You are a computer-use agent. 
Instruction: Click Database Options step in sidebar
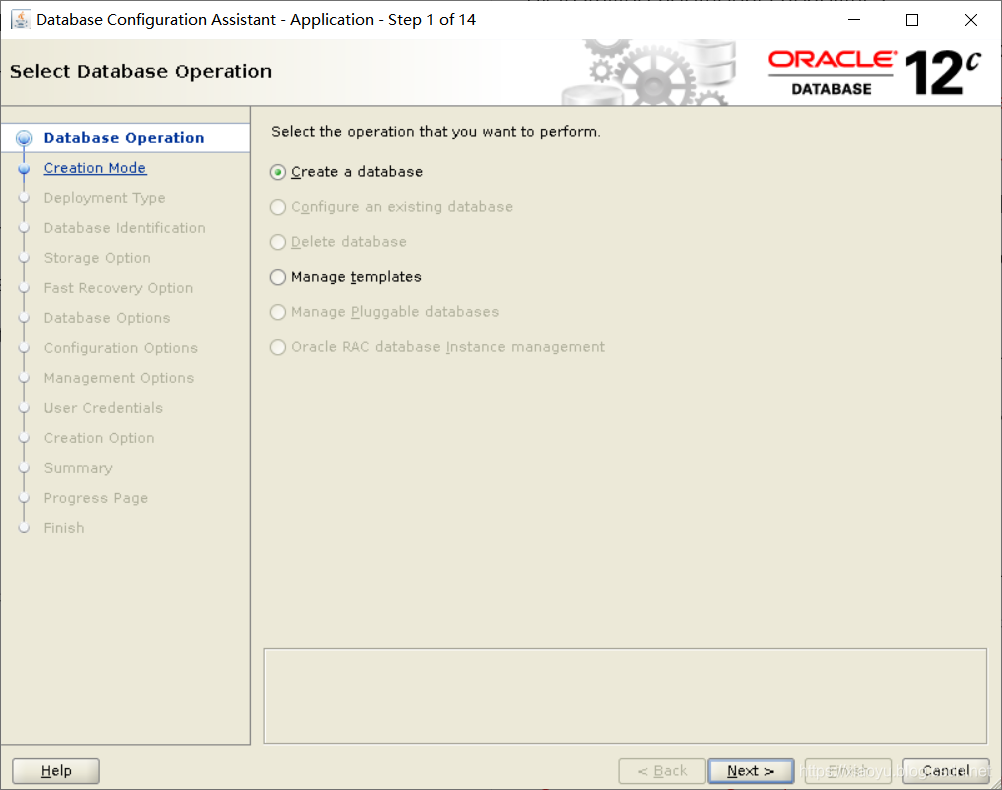tap(107, 318)
